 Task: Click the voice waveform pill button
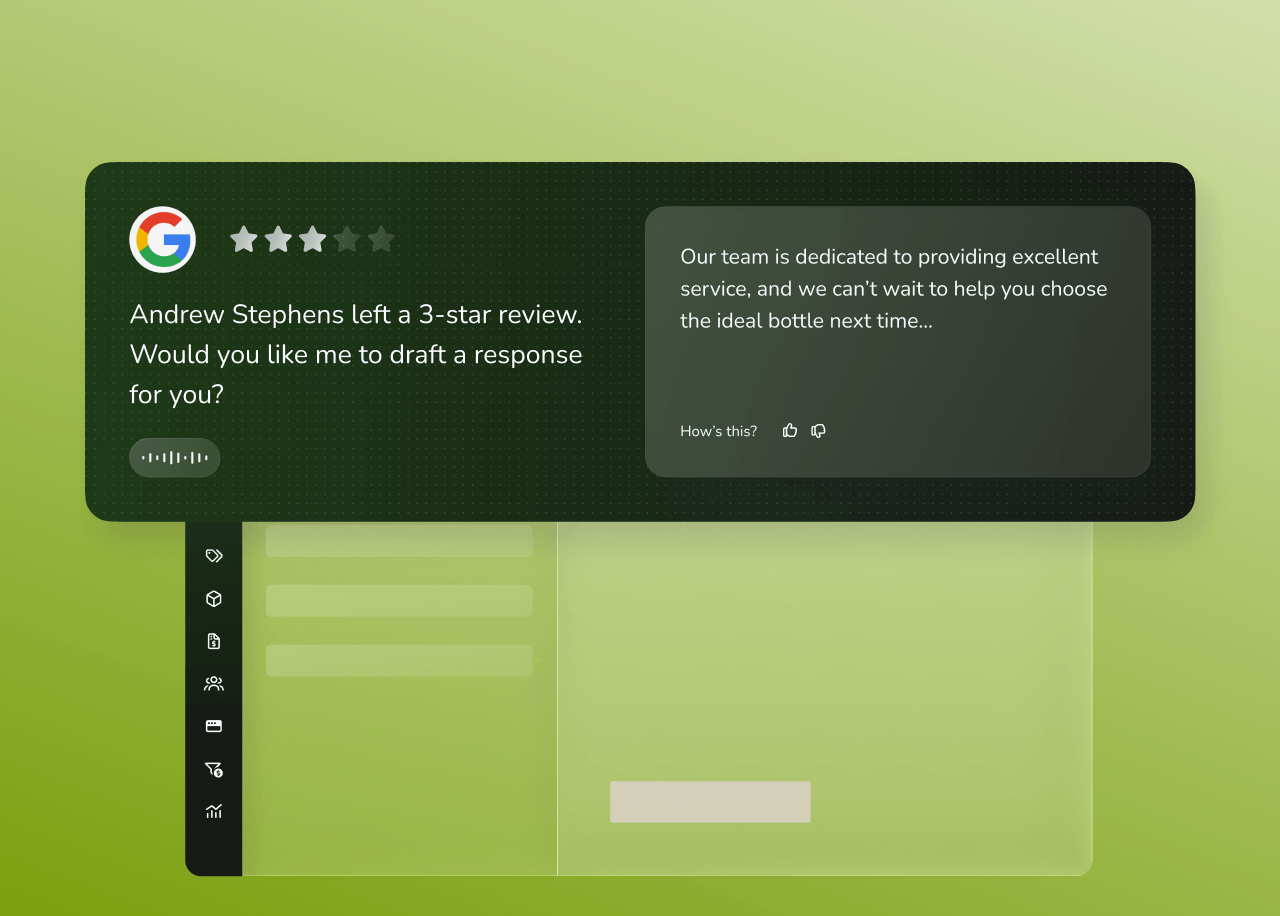pyautogui.click(x=174, y=458)
